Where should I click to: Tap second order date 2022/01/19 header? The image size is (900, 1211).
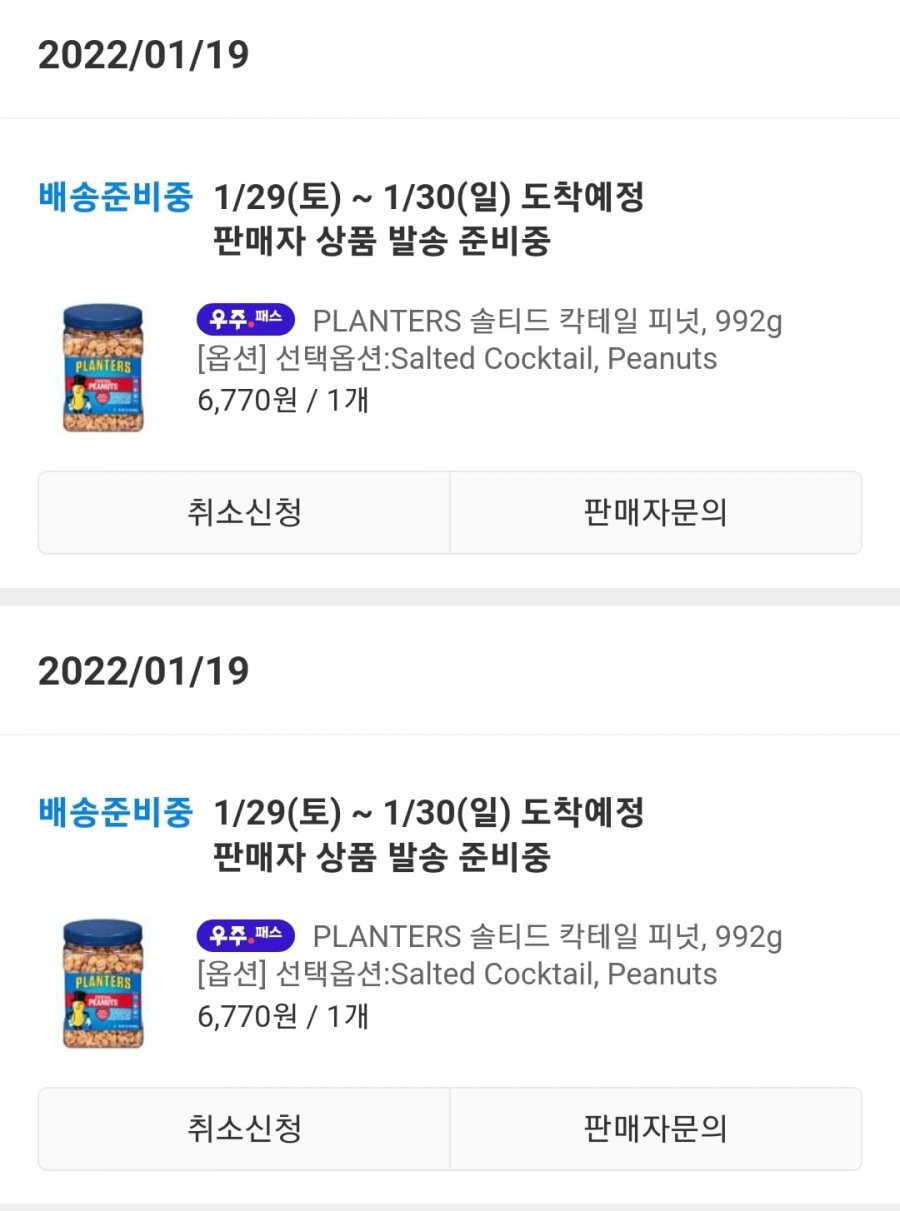[x=143, y=671]
